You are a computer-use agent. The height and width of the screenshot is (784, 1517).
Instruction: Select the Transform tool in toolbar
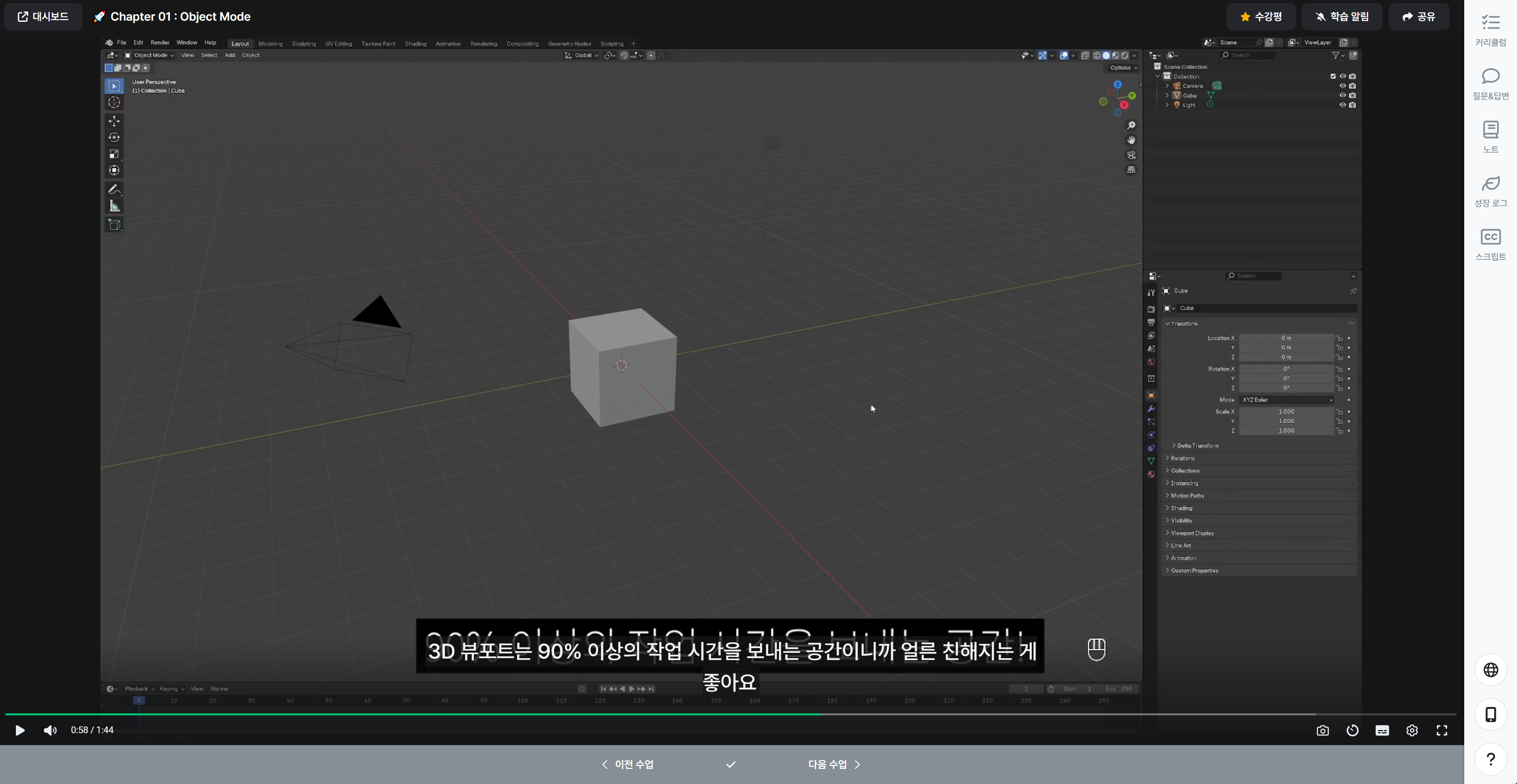114,170
